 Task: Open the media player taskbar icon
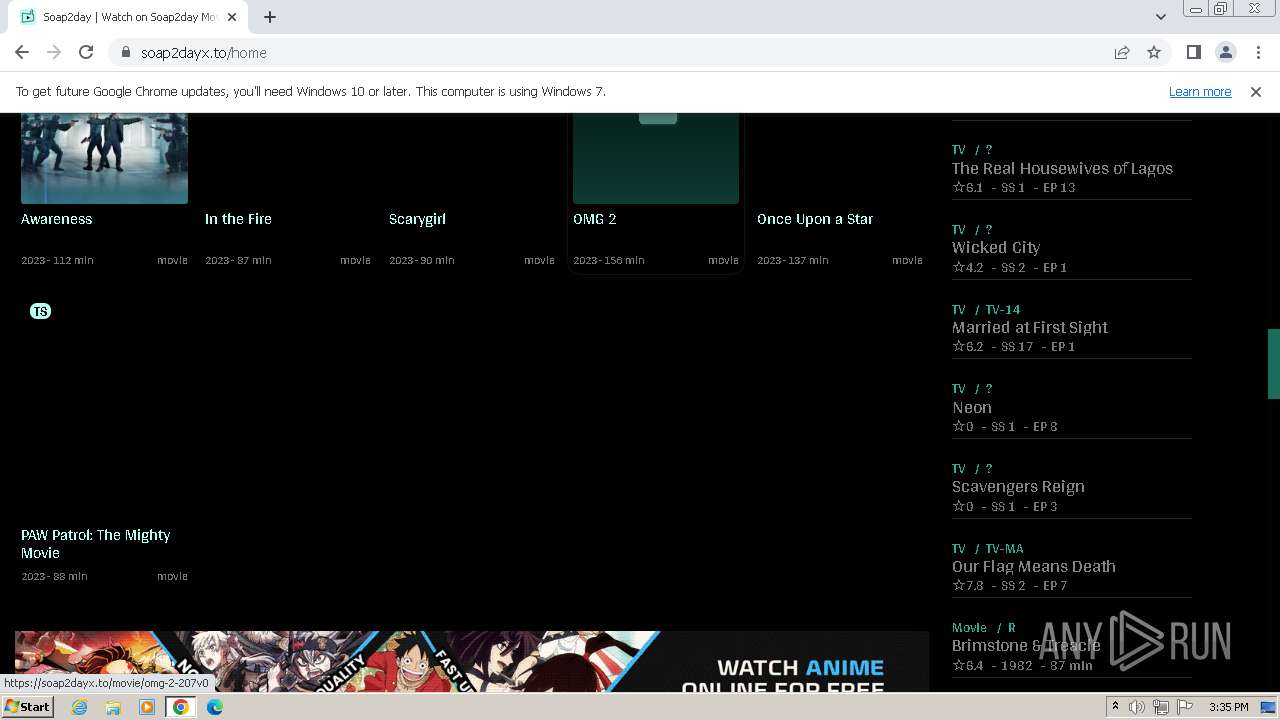click(x=147, y=707)
